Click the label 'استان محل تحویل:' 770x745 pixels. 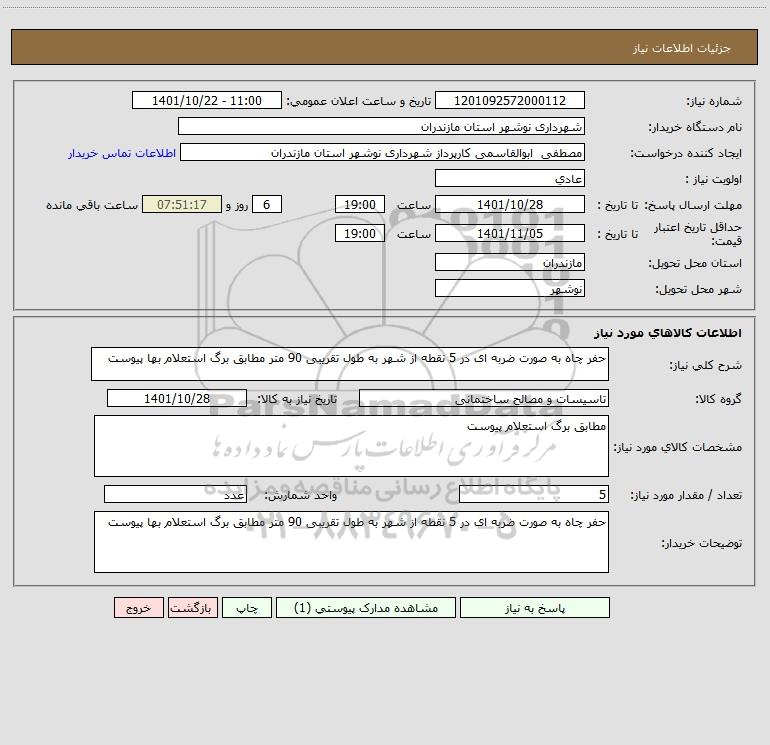pos(695,263)
